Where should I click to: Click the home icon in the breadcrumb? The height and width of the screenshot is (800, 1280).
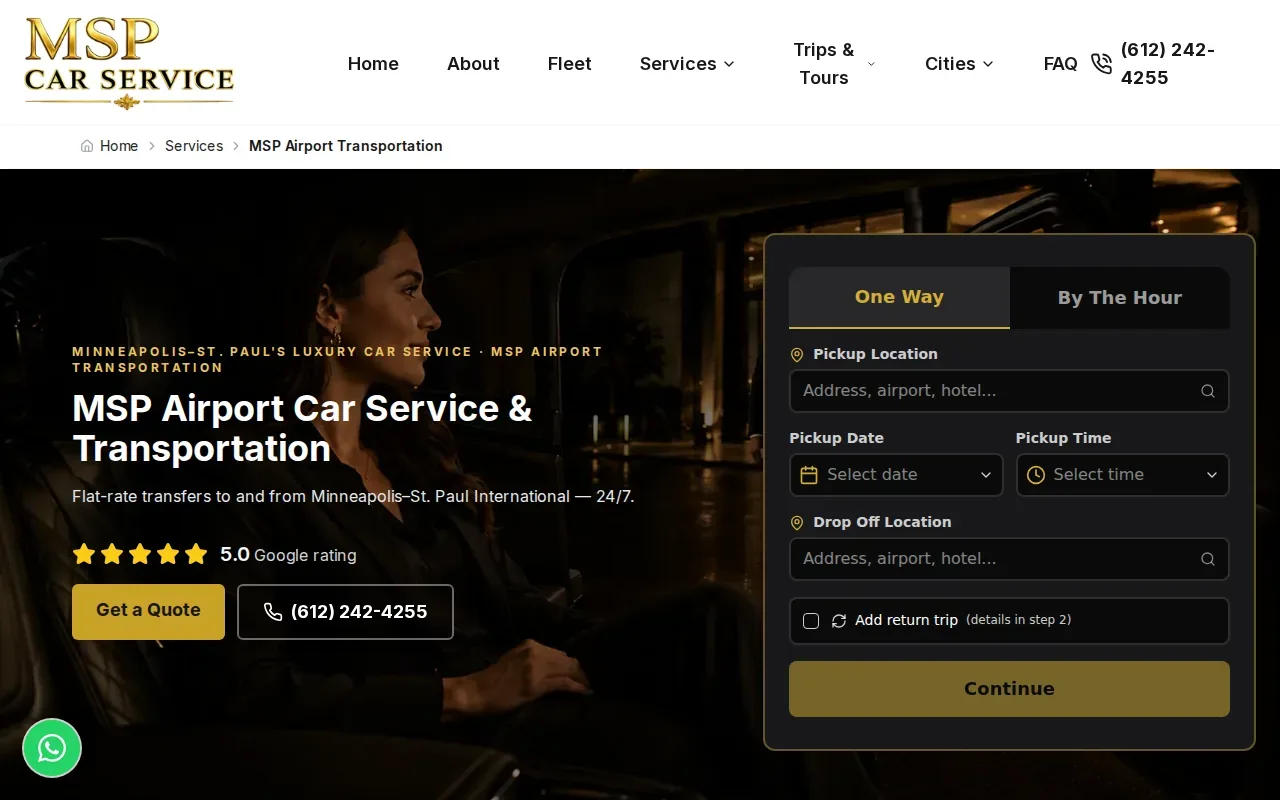pos(87,146)
